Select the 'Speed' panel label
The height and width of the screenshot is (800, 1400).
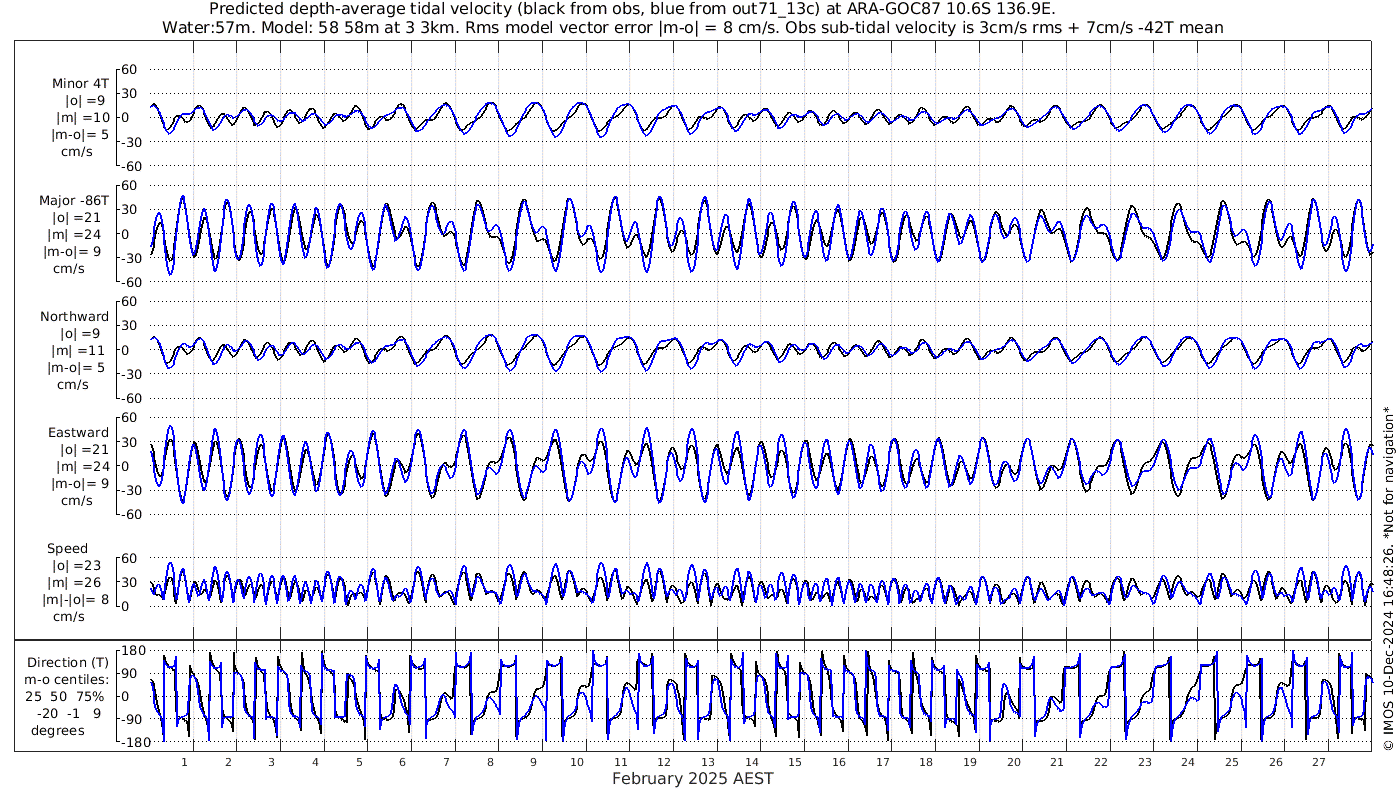point(68,548)
